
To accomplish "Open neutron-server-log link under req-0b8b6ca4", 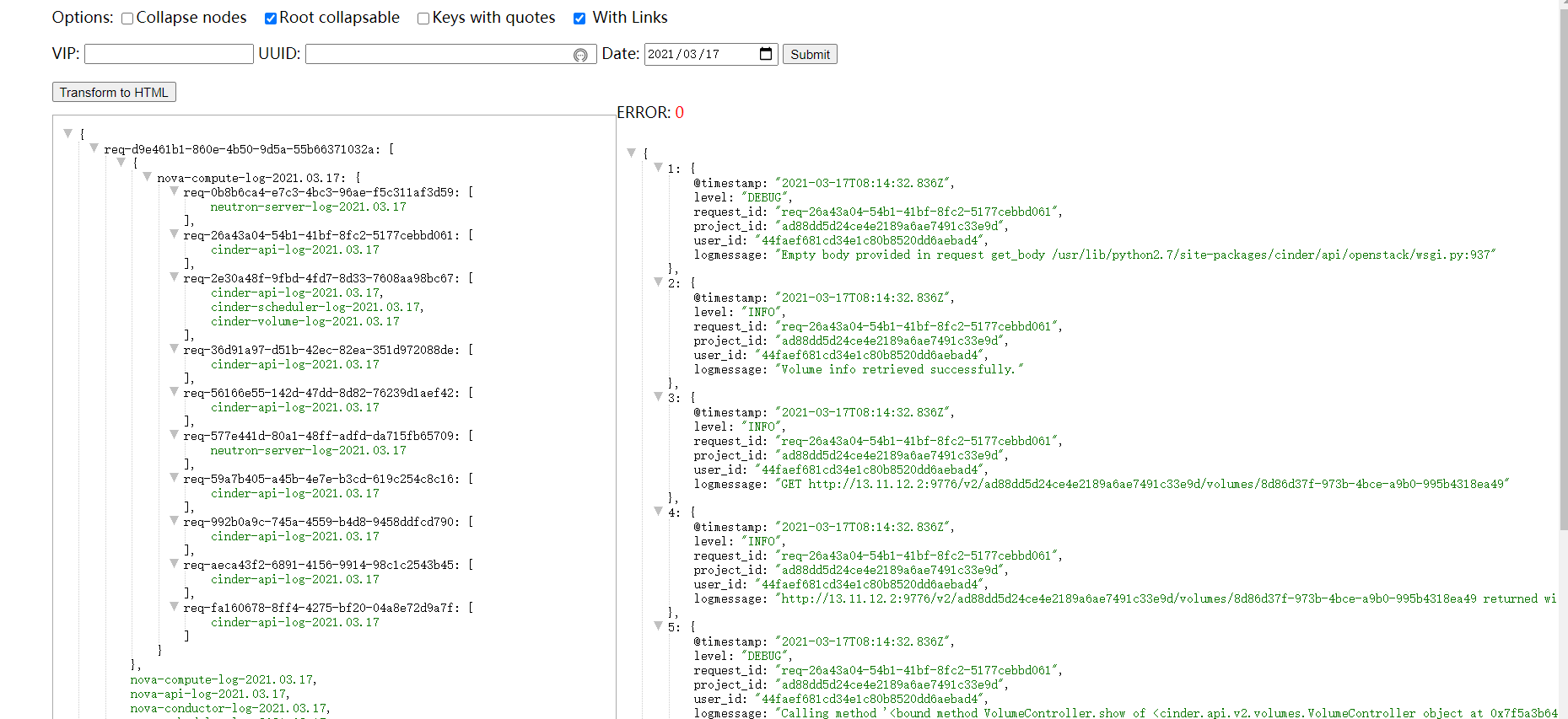I will [x=308, y=207].
